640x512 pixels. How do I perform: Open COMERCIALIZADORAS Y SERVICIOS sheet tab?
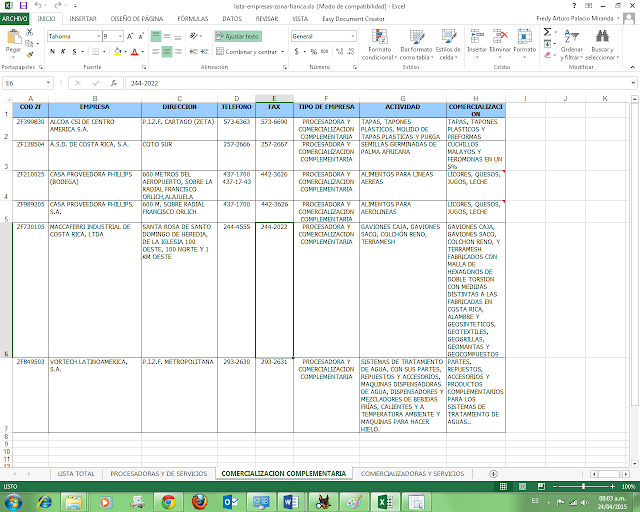pyautogui.click(x=412, y=474)
